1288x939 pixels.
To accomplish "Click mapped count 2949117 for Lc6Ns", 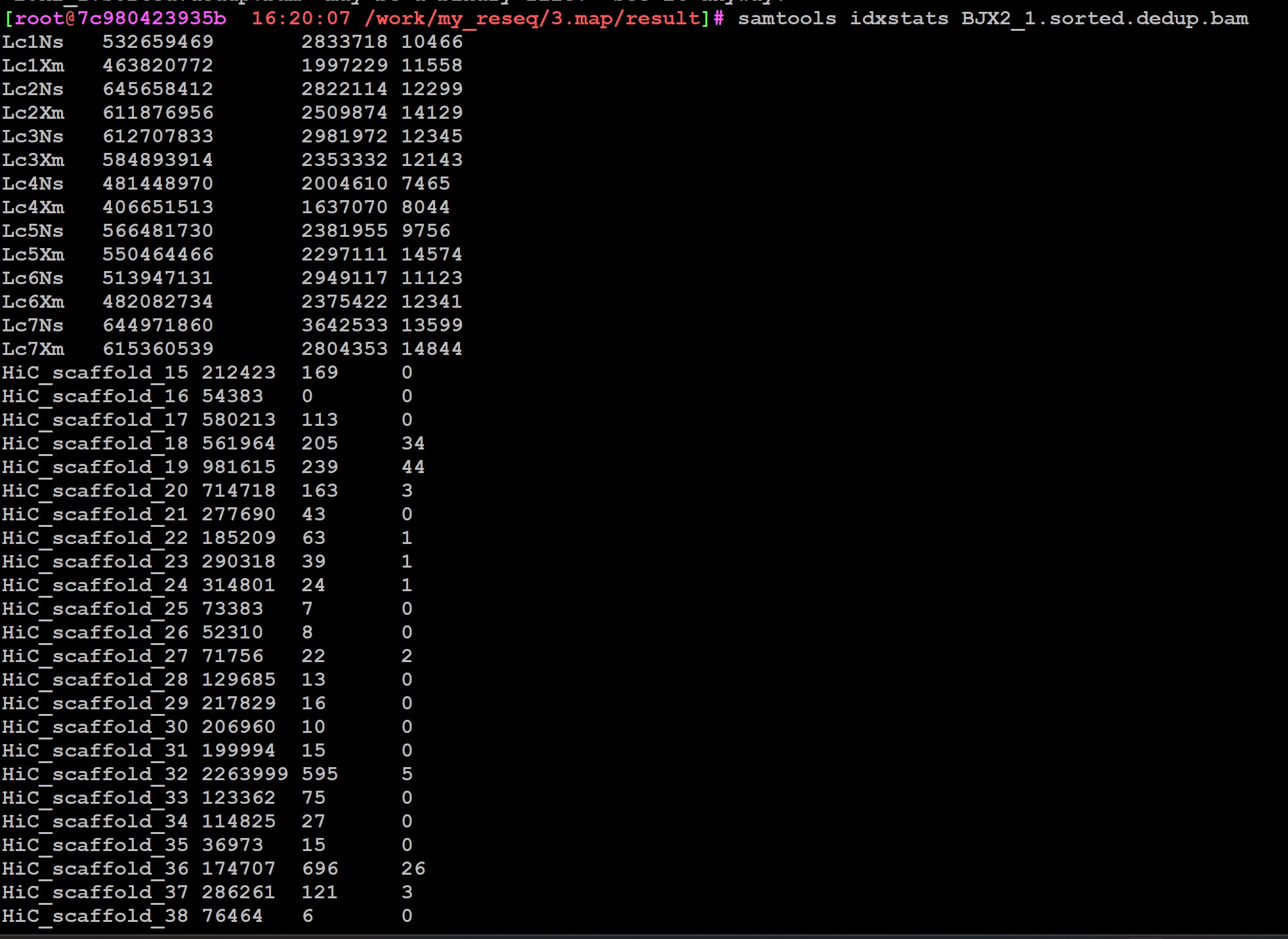I will coord(344,278).
